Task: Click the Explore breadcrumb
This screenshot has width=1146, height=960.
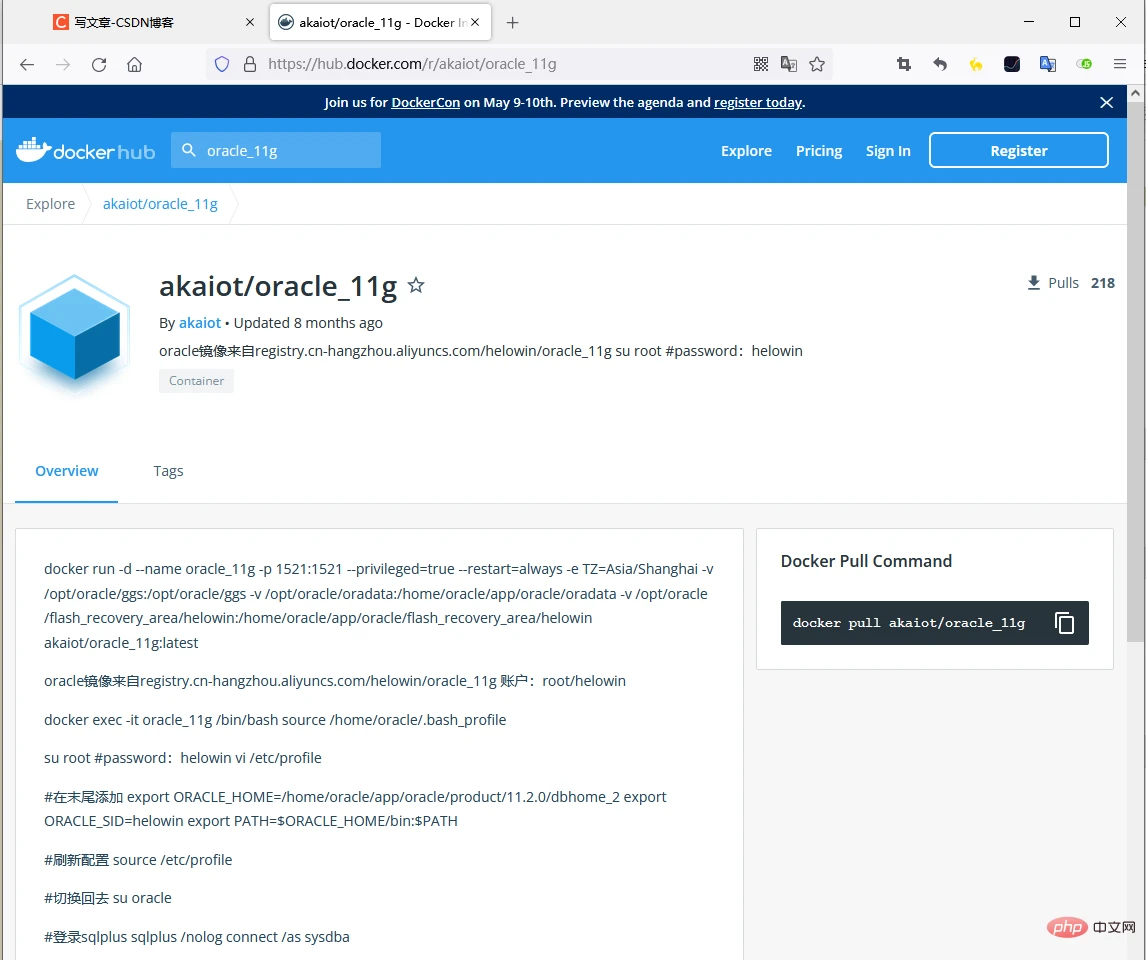Action: [50, 204]
